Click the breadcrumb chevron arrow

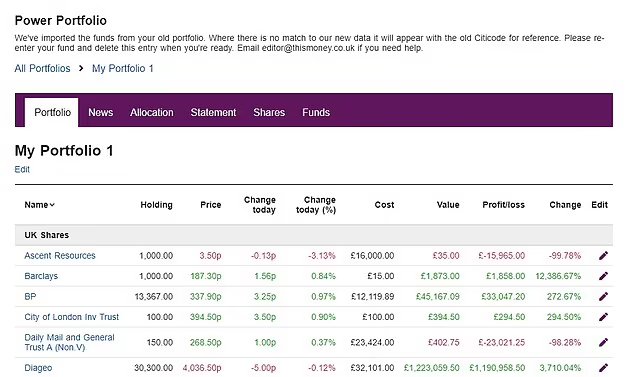(x=81, y=68)
